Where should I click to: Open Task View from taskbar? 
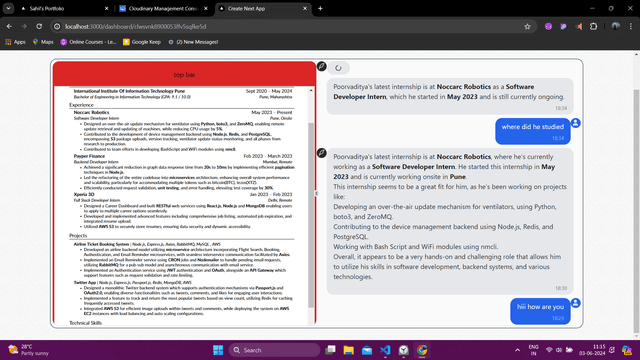tap(330, 350)
